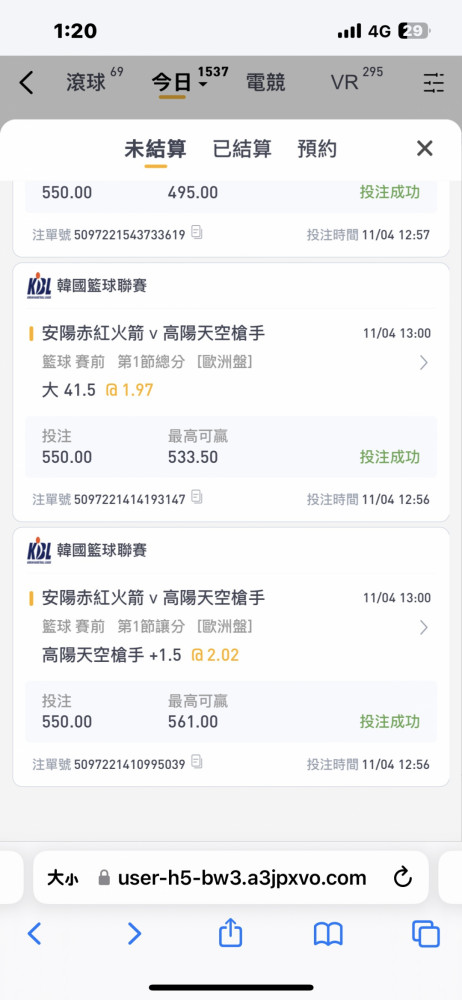Screen dimensions: 462x1000
Task: Reload the page with refresh icon
Action: (x=403, y=878)
